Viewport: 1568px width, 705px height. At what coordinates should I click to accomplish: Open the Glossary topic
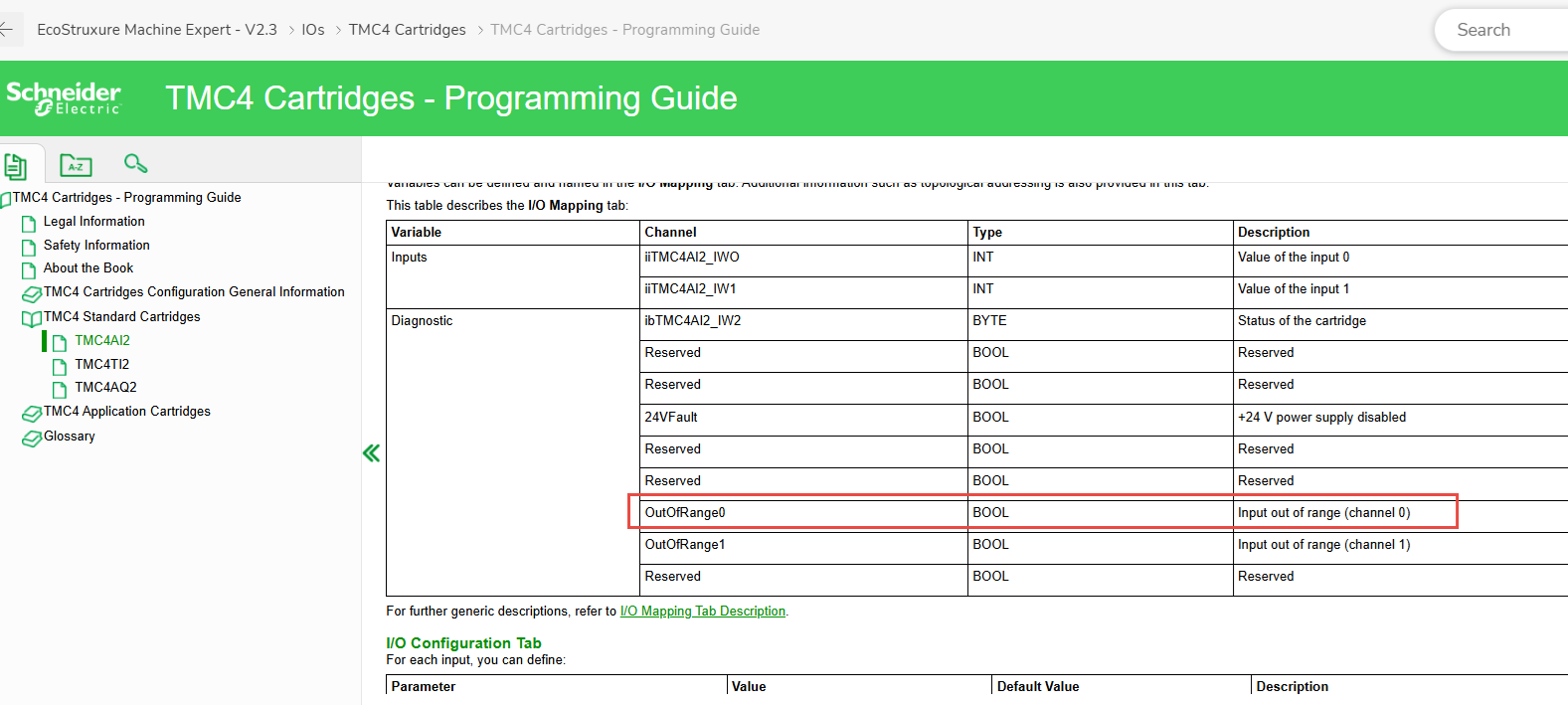coord(70,437)
